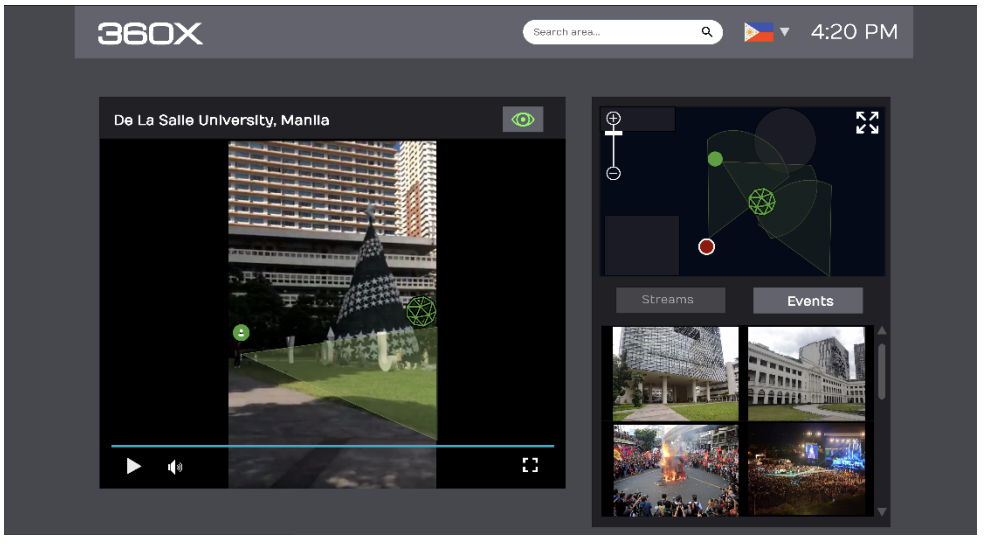Click the events list scroll down arrow

[882, 511]
